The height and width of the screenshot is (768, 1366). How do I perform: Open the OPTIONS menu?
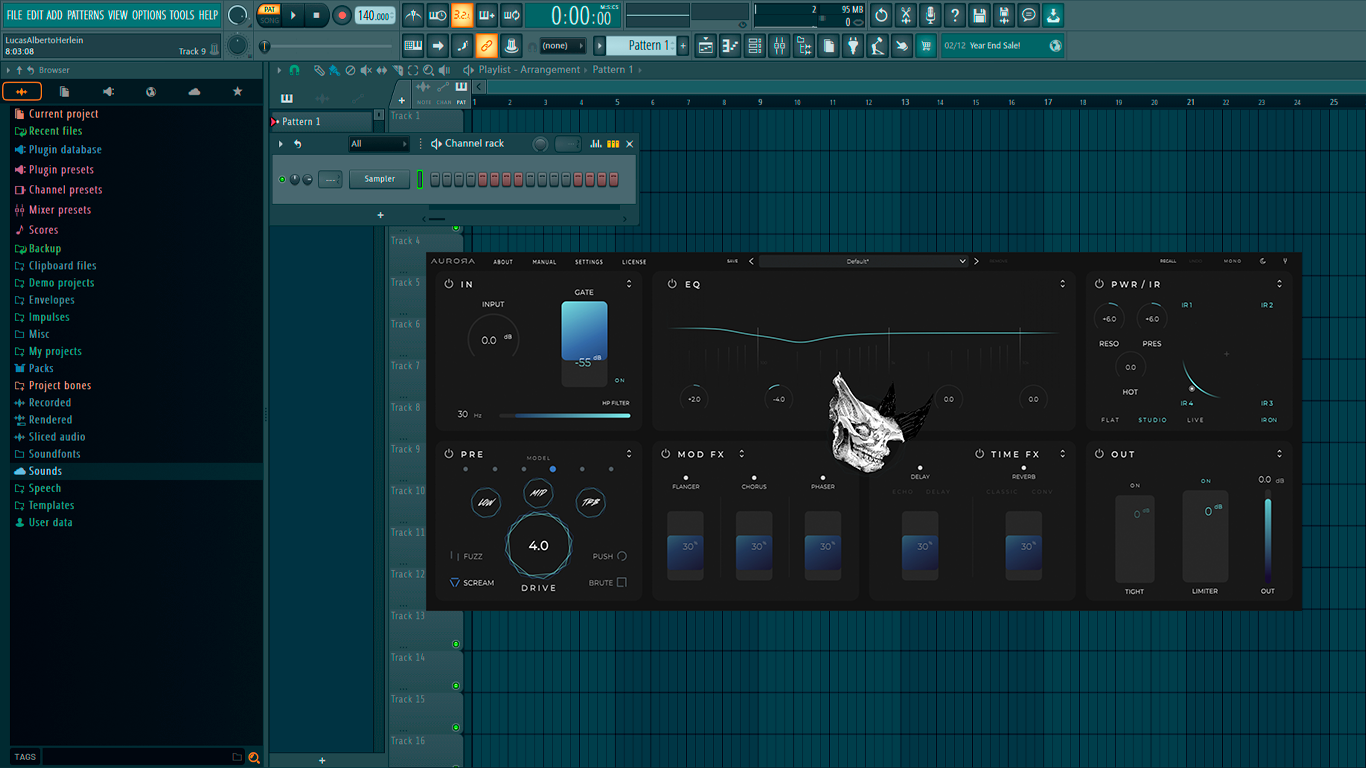(148, 15)
